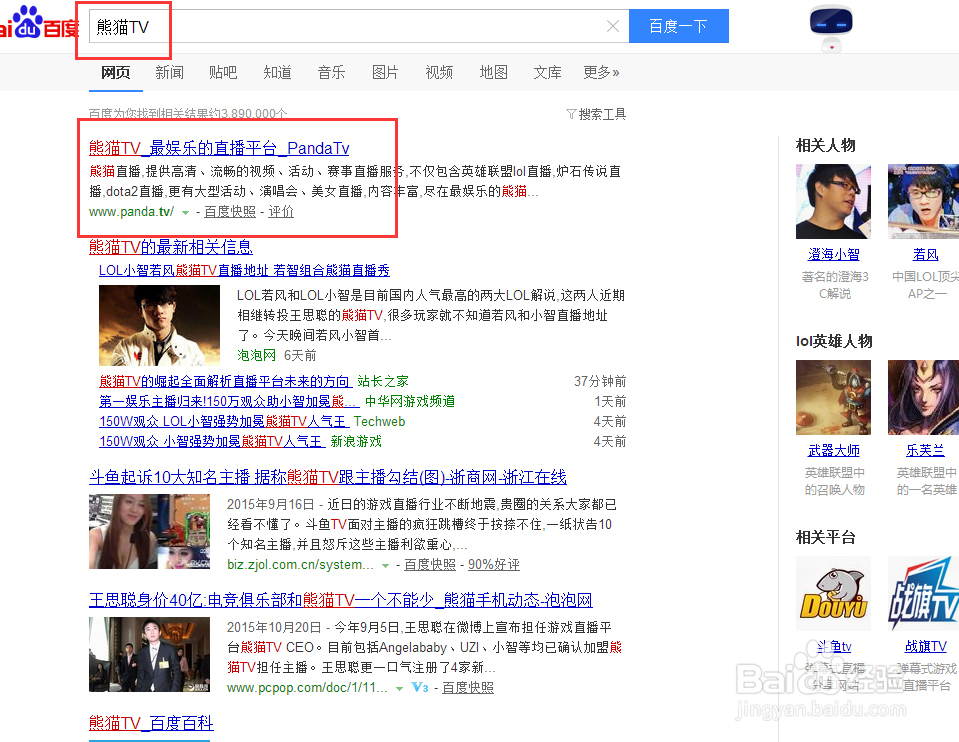The width and height of the screenshot is (959, 742).
Task: Open 百度快照 for the pcpop.com result
Action: [468, 688]
